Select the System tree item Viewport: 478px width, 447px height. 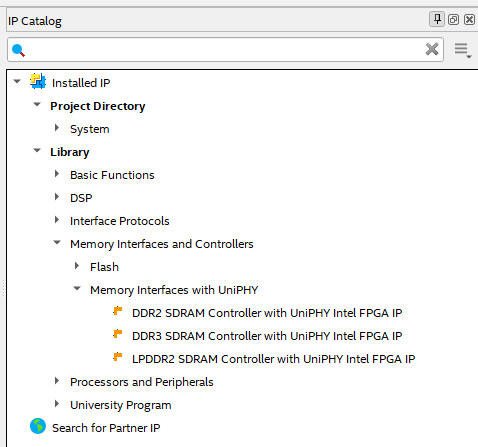point(90,129)
